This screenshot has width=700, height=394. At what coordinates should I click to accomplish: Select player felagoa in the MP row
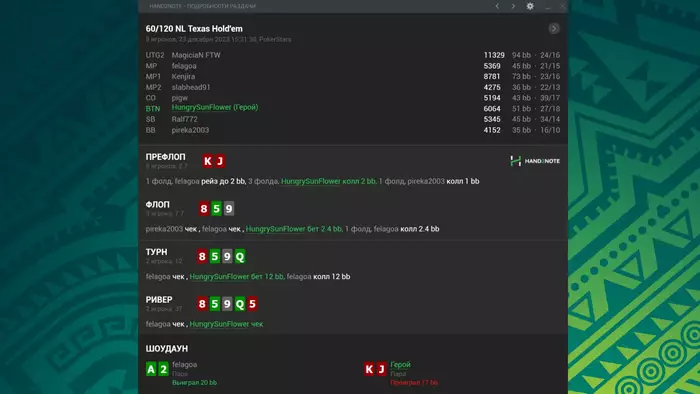click(184, 66)
